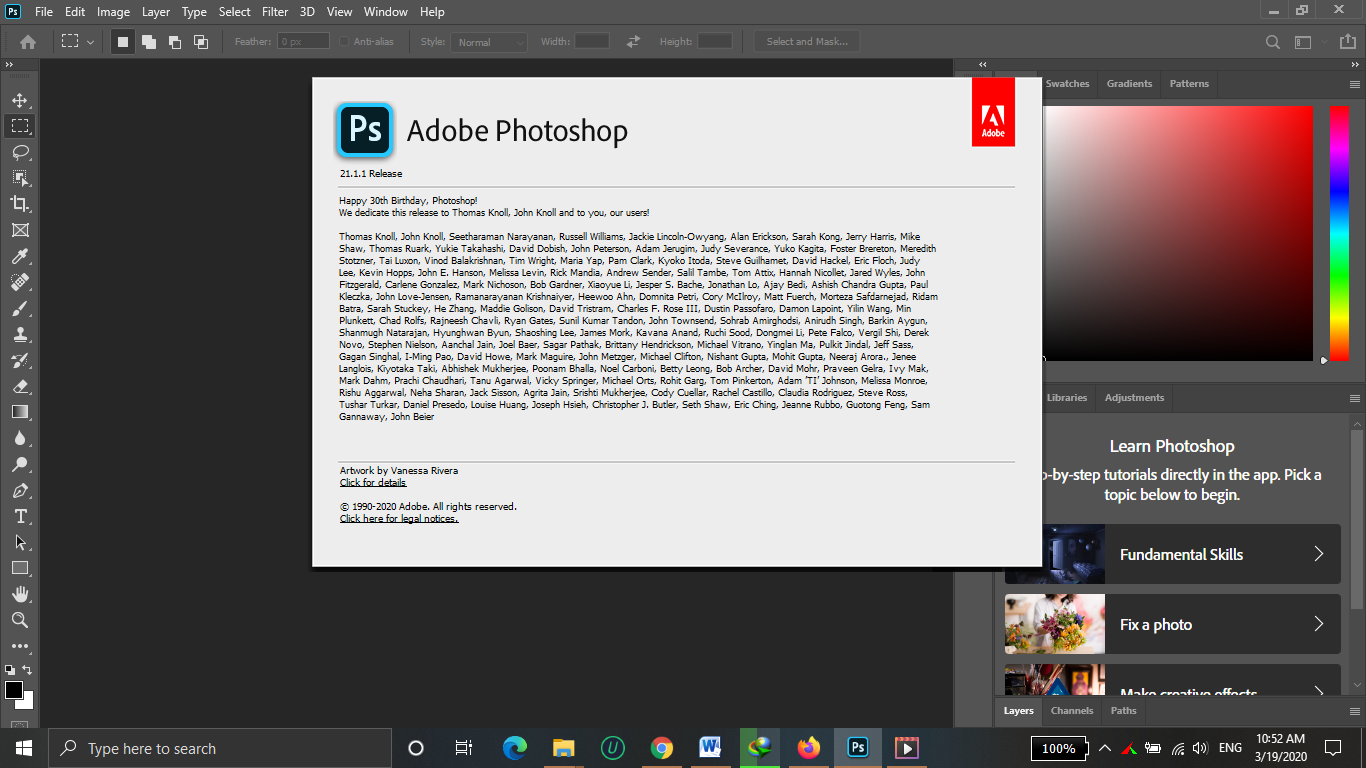Choose Add to selection mode

click(148, 42)
